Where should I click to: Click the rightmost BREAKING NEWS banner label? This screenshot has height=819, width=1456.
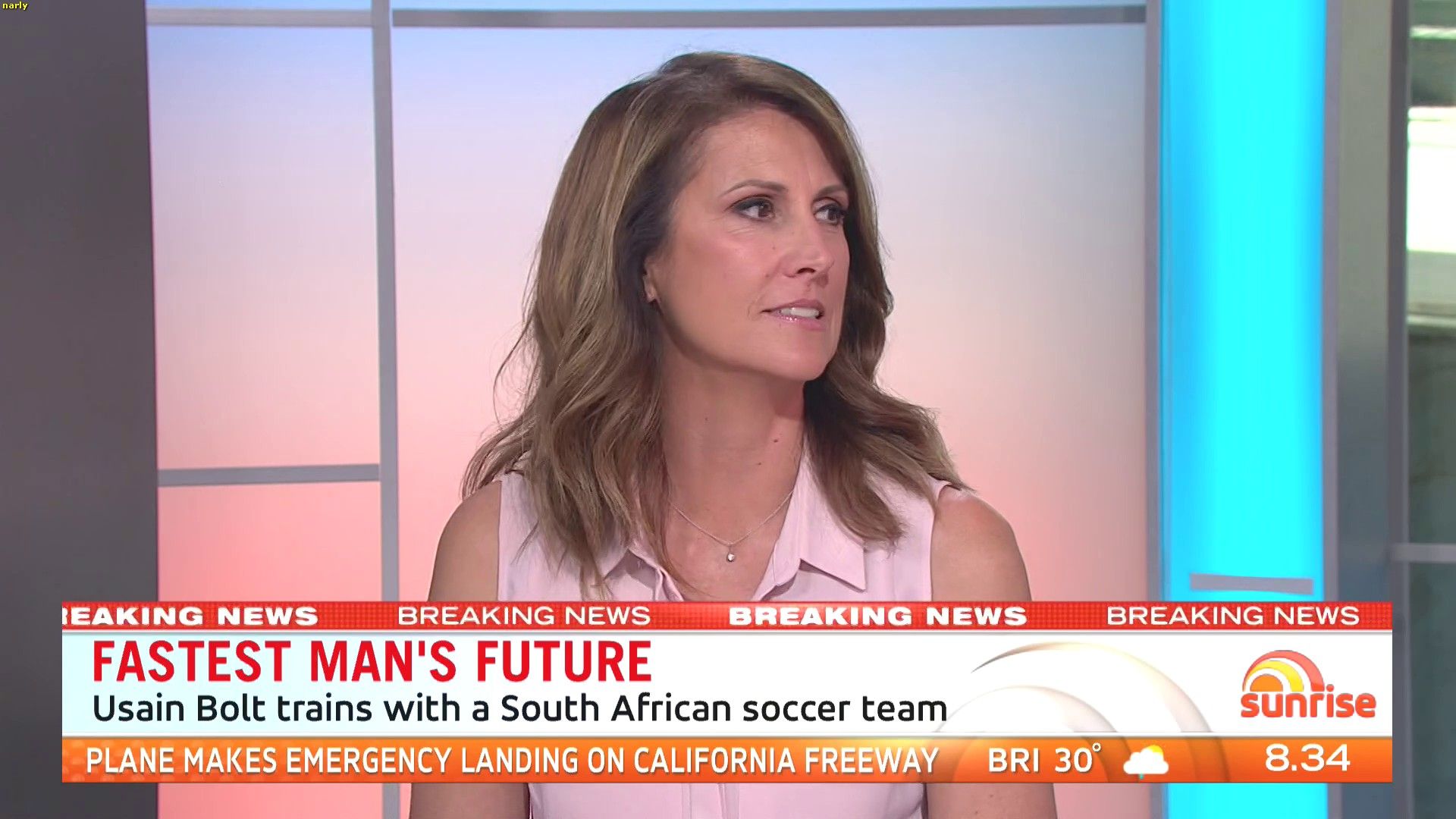[1232, 615]
